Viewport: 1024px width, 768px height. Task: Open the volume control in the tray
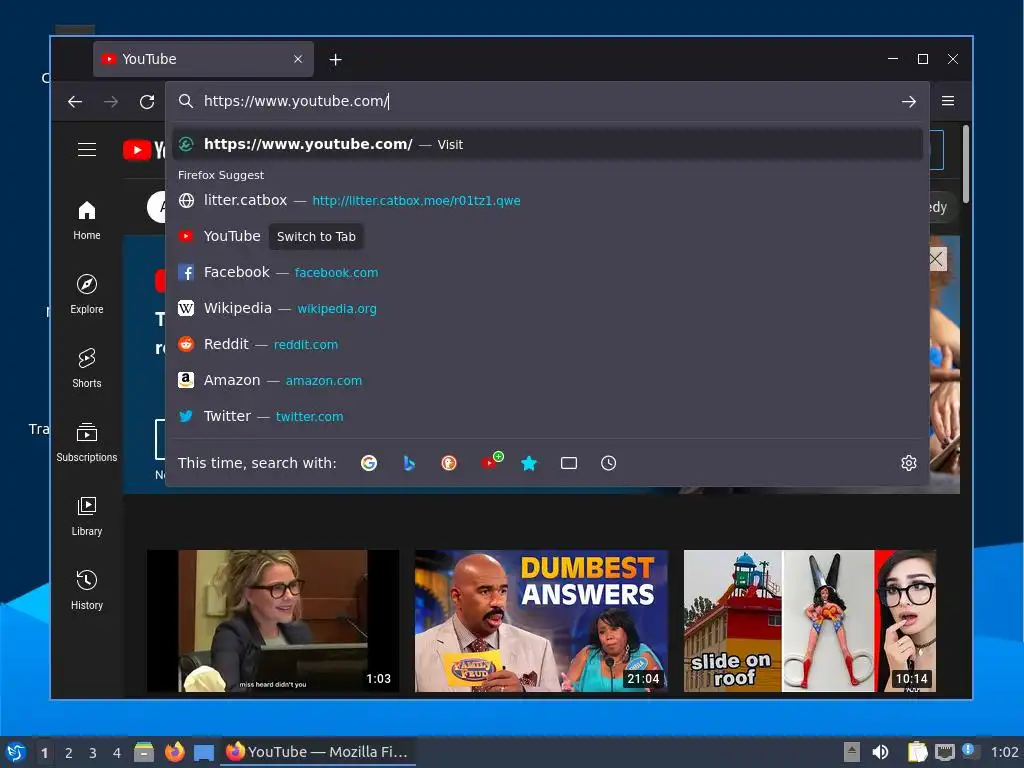click(x=880, y=752)
